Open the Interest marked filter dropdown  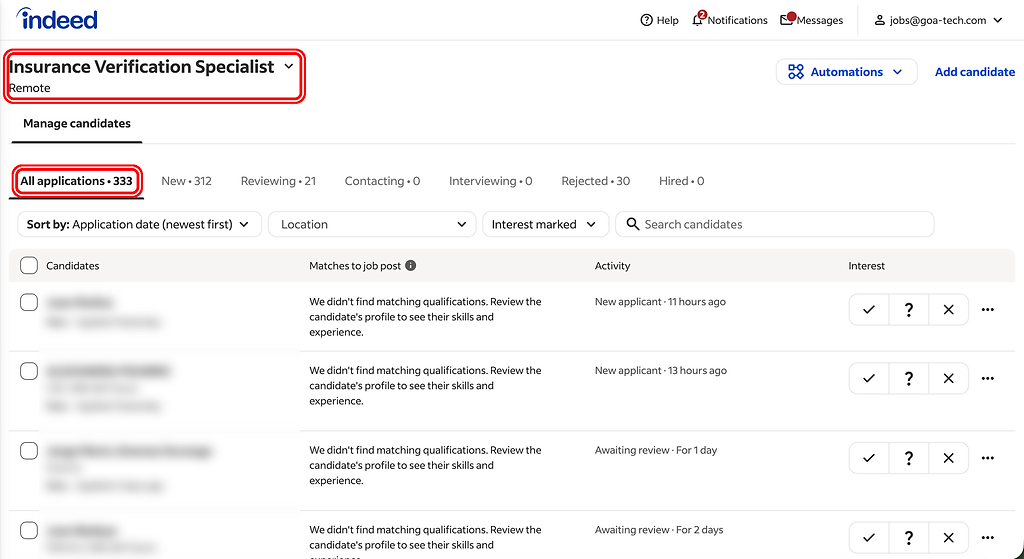(545, 224)
